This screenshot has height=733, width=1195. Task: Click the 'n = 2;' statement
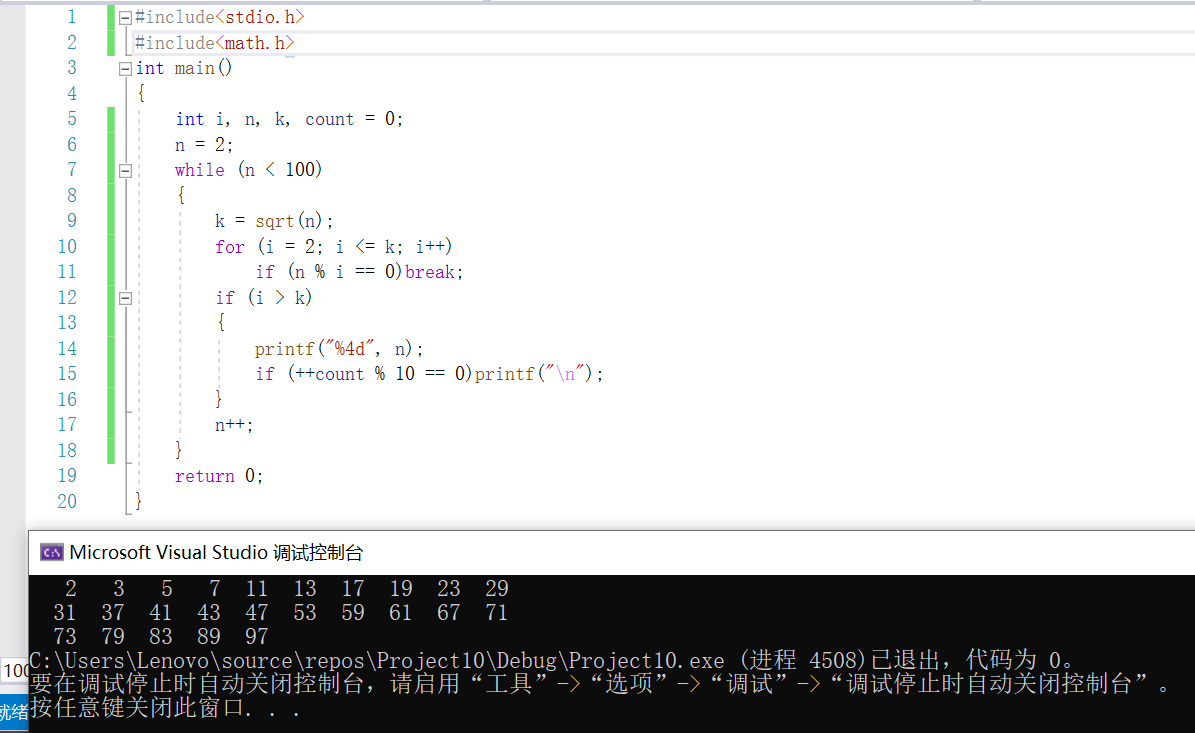click(203, 145)
